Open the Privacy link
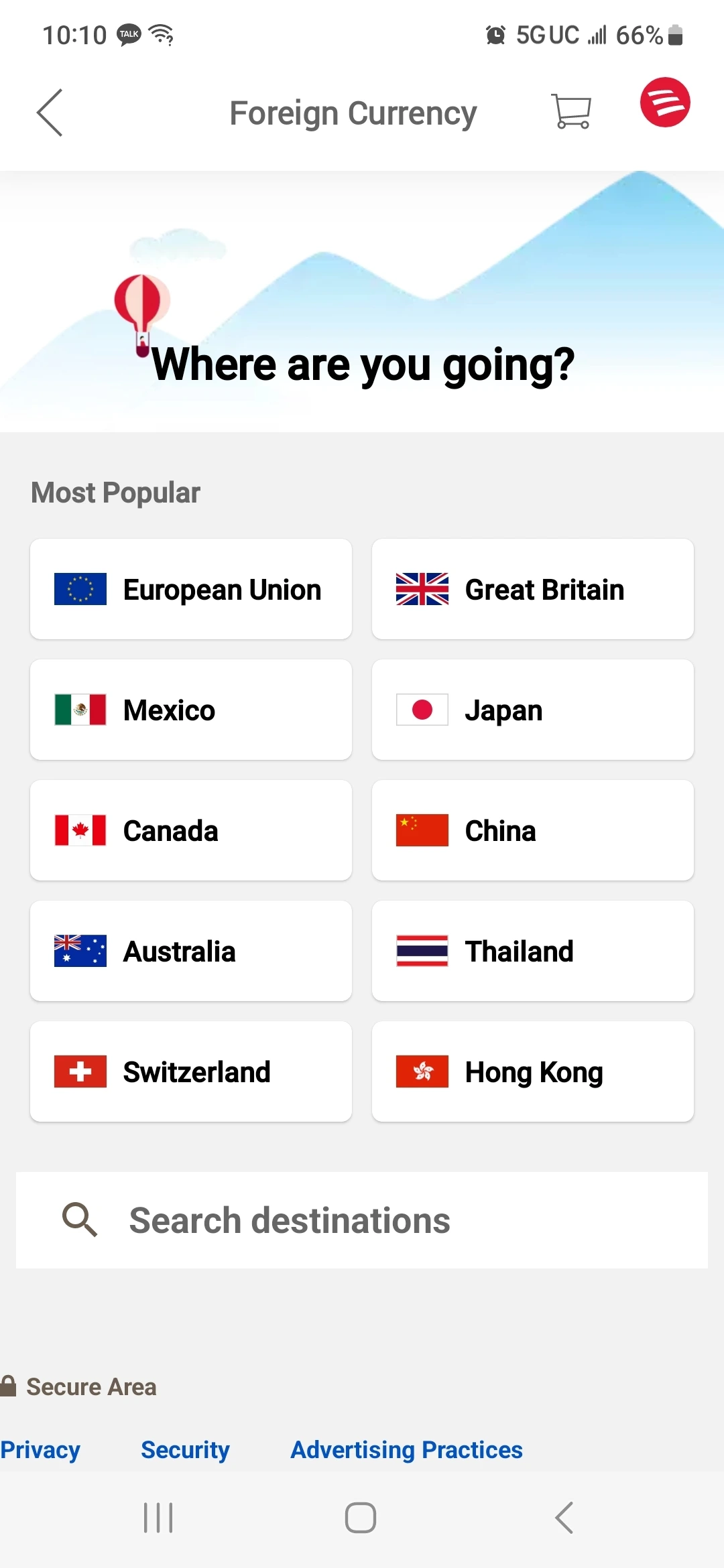 40,1449
